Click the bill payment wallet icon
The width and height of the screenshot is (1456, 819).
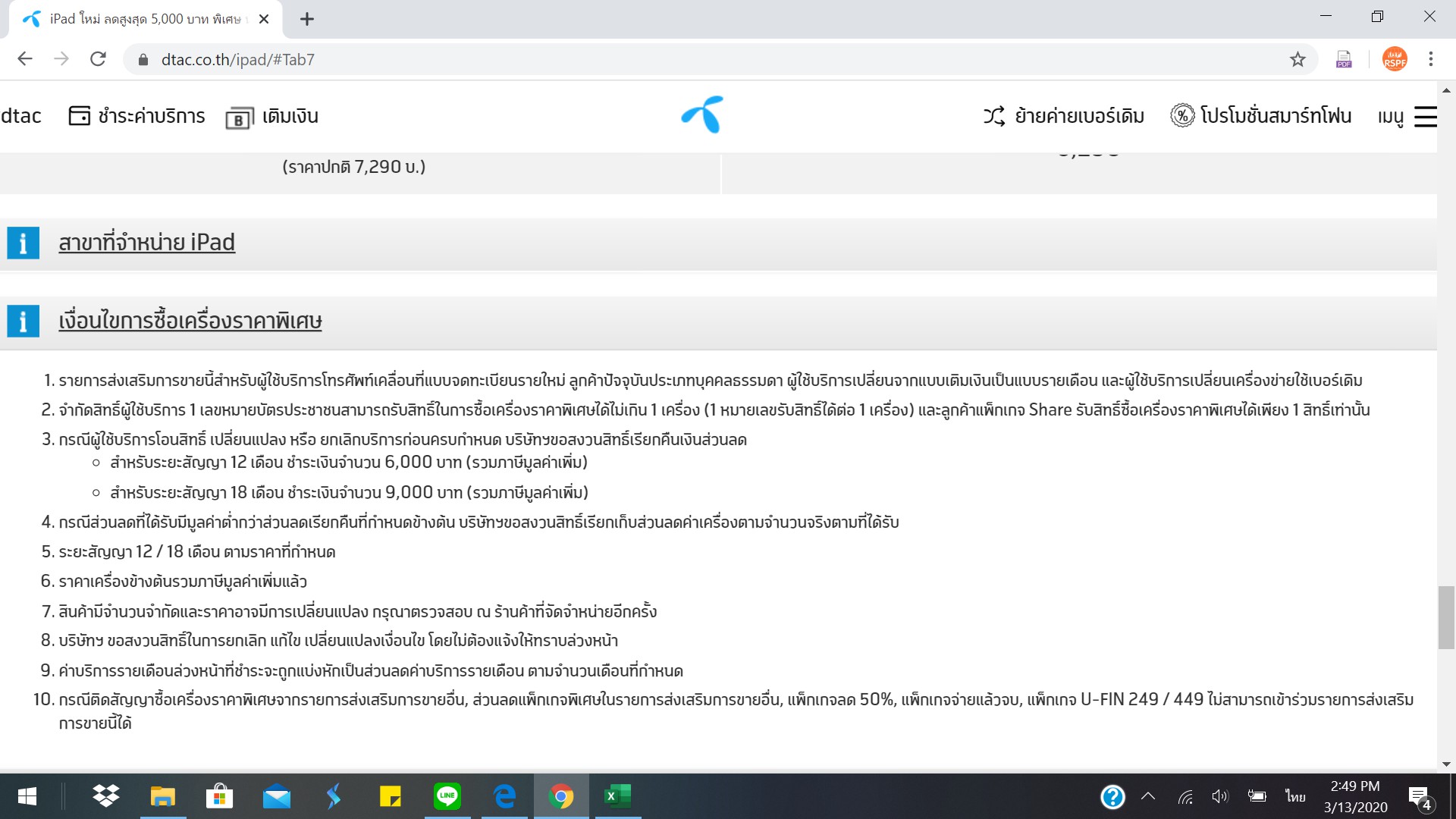pos(80,116)
